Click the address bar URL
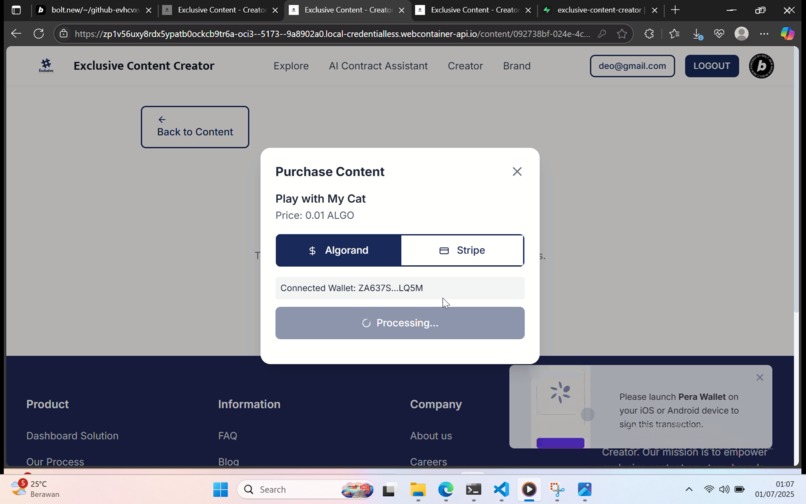This screenshot has width=806, height=504. coord(332,34)
